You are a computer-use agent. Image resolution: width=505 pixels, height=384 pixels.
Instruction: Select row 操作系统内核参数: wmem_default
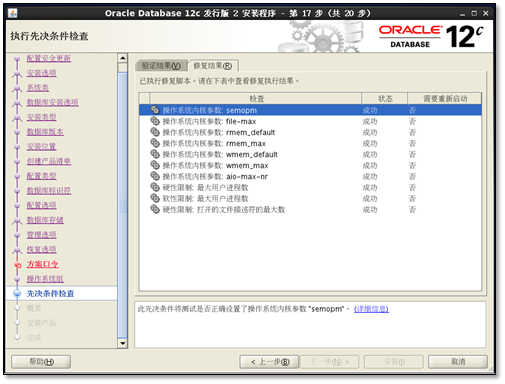click(310, 154)
